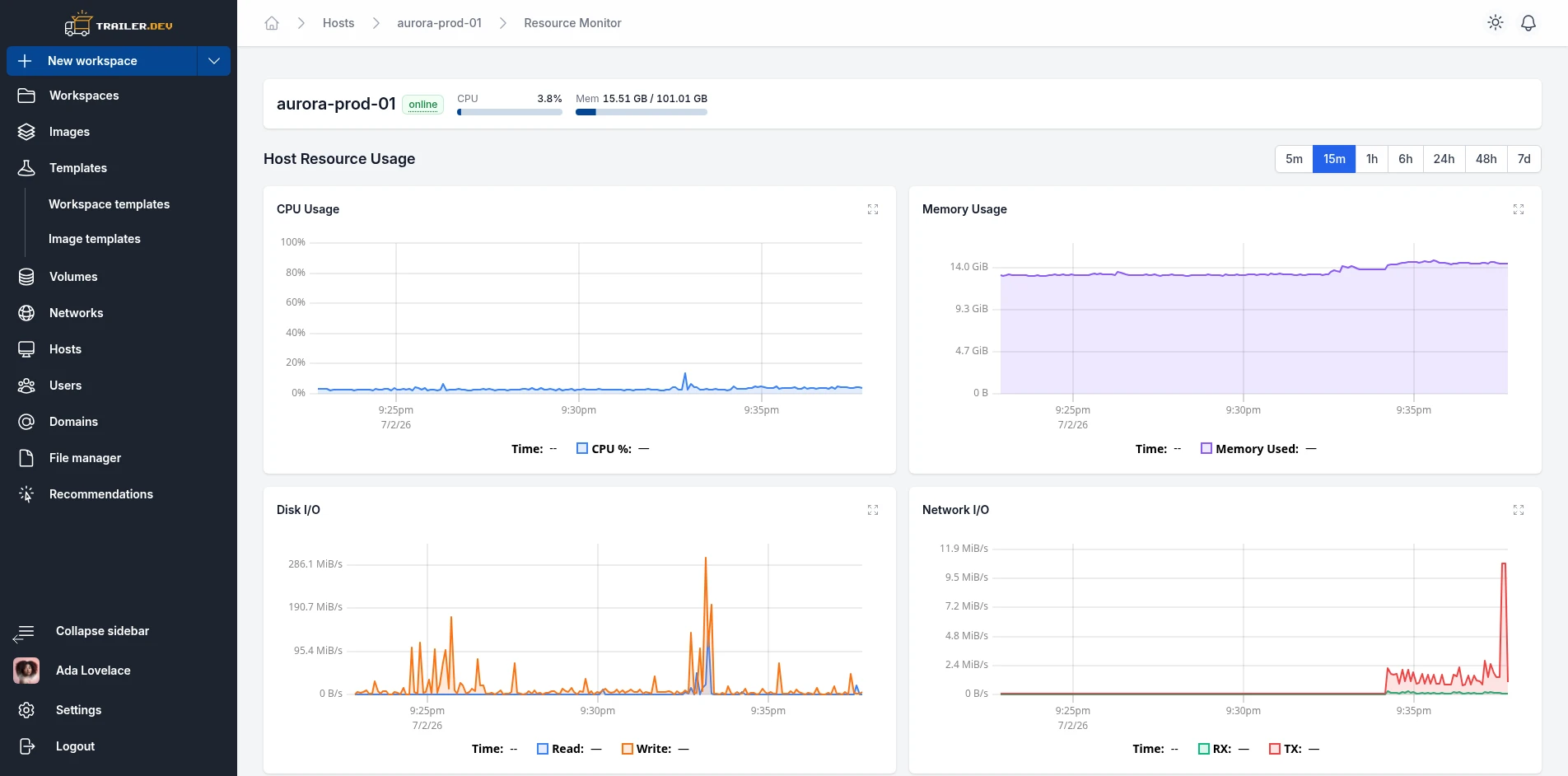Expand CPU Usage chart to fullscreen

[873, 209]
